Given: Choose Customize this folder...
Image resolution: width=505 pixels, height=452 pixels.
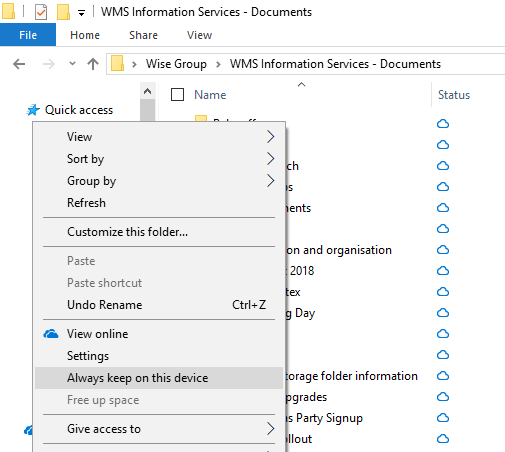Looking at the screenshot, I should tap(159, 232).
